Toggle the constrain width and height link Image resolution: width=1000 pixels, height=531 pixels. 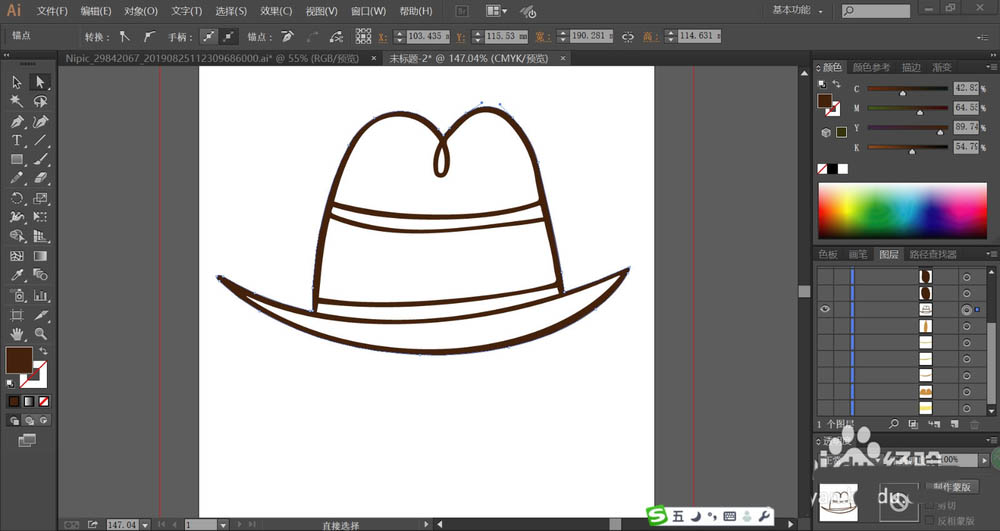click(628, 37)
